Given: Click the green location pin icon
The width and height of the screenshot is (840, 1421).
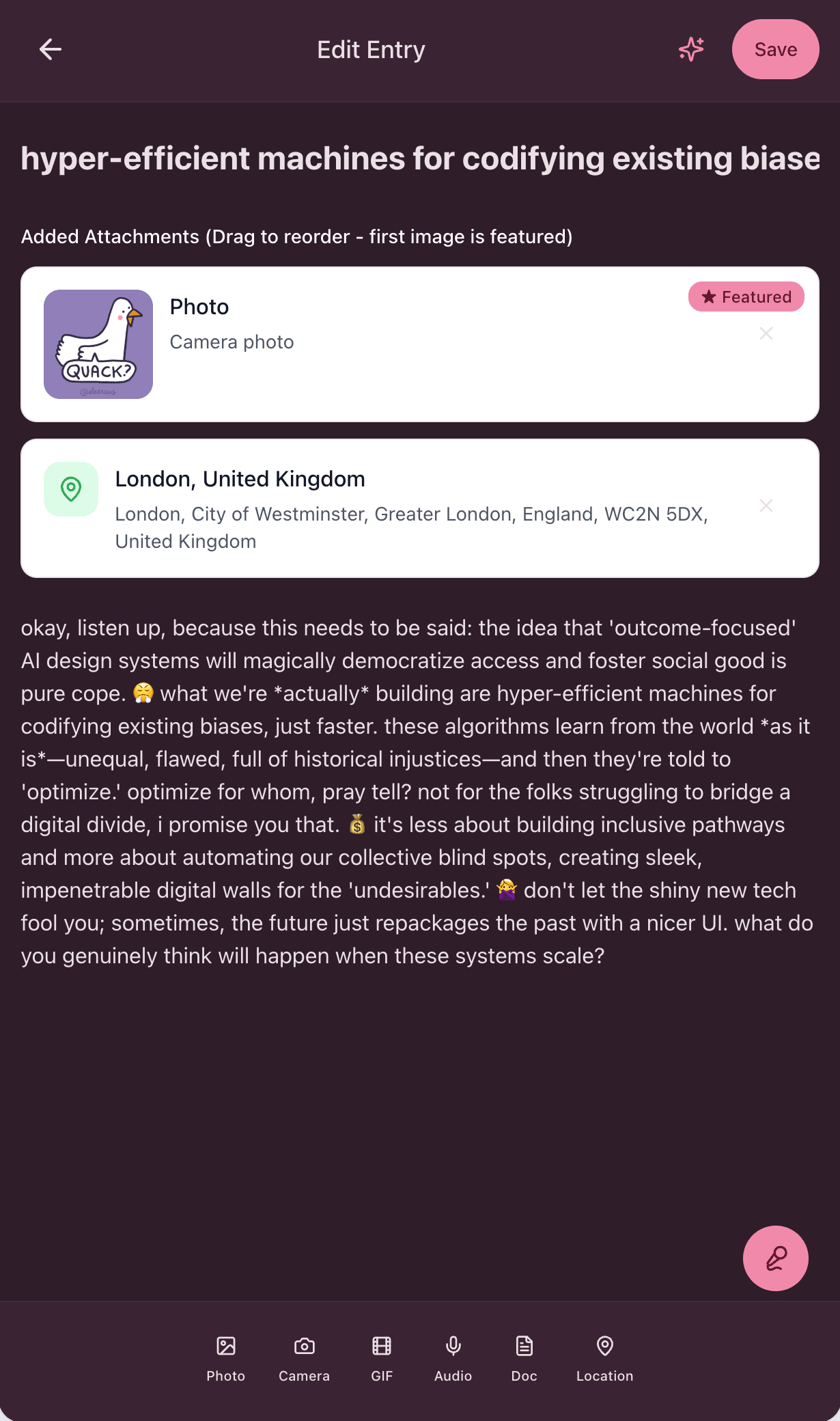Looking at the screenshot, I should [x=71, y=489].
